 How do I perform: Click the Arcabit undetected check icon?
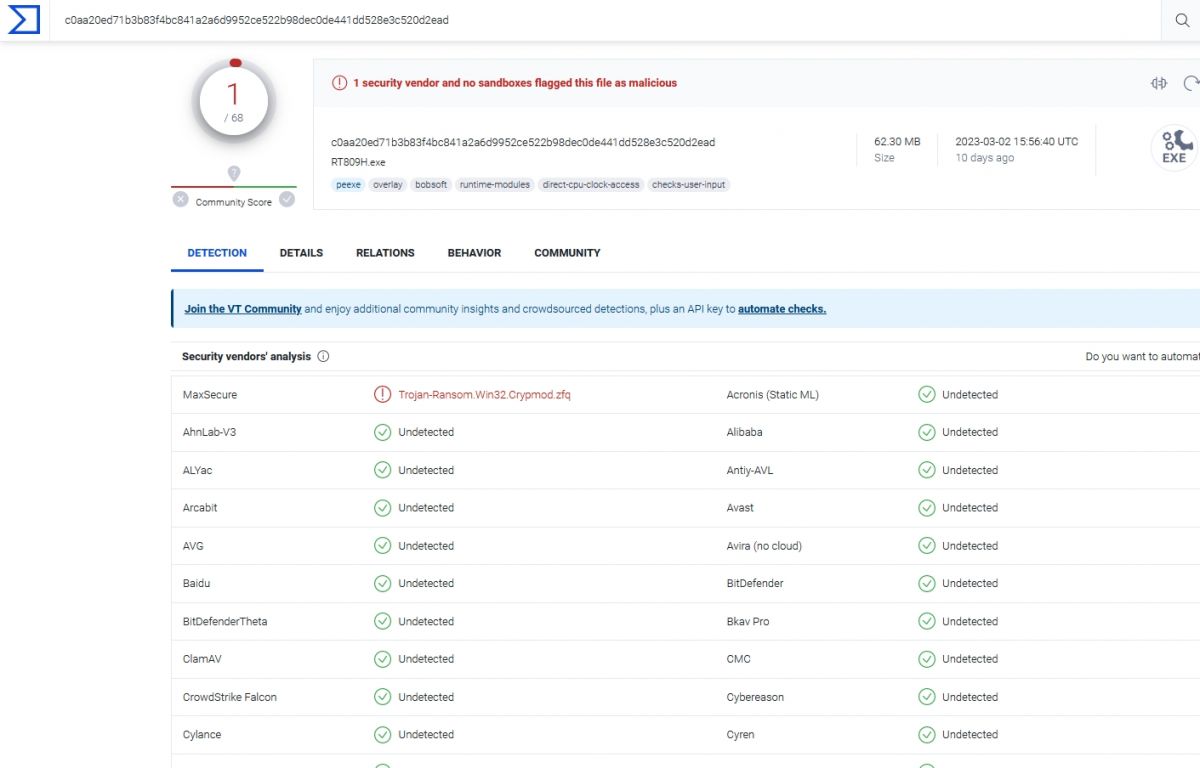382,507
